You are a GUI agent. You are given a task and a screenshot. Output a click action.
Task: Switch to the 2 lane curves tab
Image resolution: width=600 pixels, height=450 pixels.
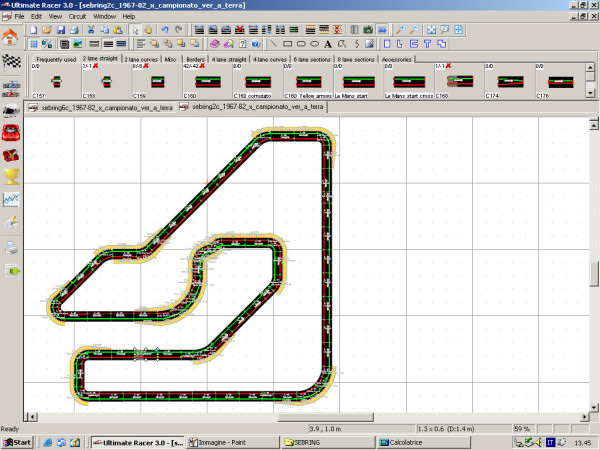pyautogui.click(x=140, y=59)
